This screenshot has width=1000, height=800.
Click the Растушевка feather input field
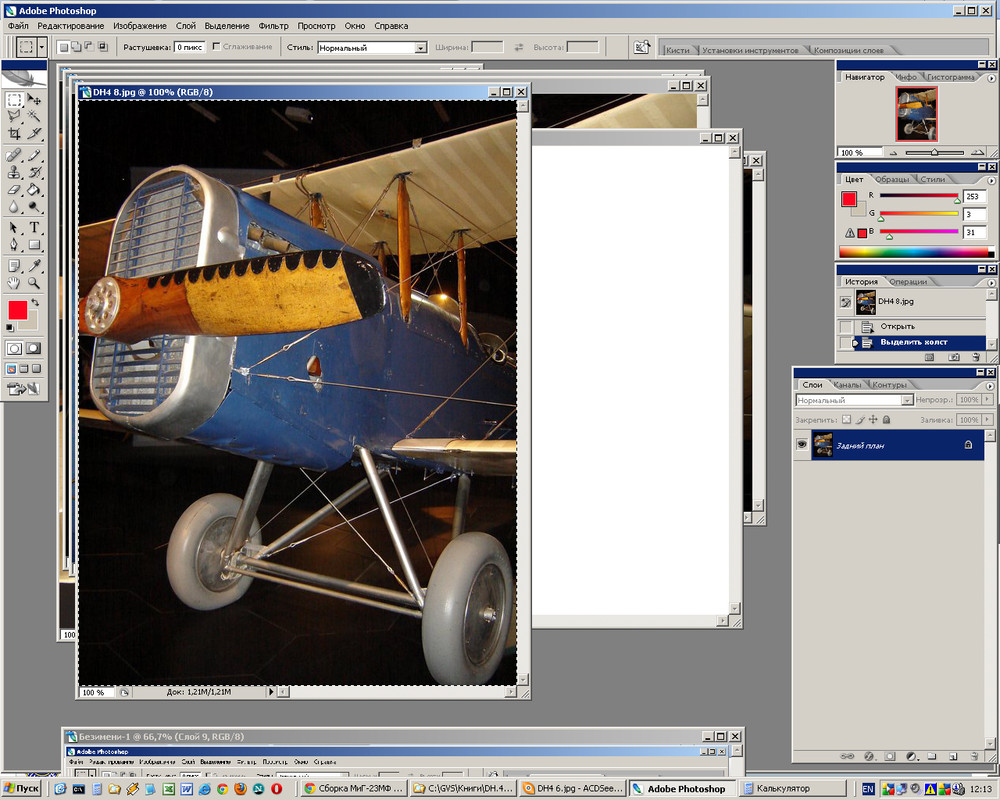click(189, 47)
